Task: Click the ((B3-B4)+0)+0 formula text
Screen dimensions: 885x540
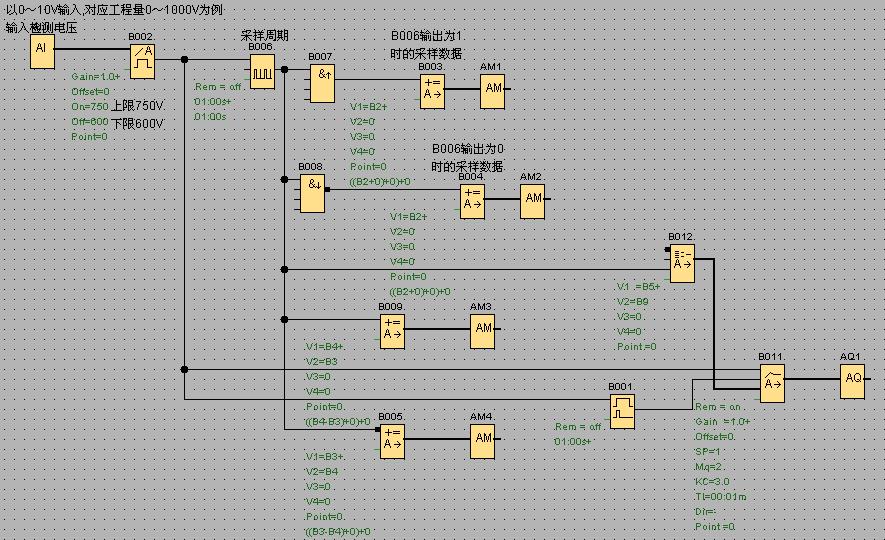Action: pyautogui.click(x=338, y=532)
